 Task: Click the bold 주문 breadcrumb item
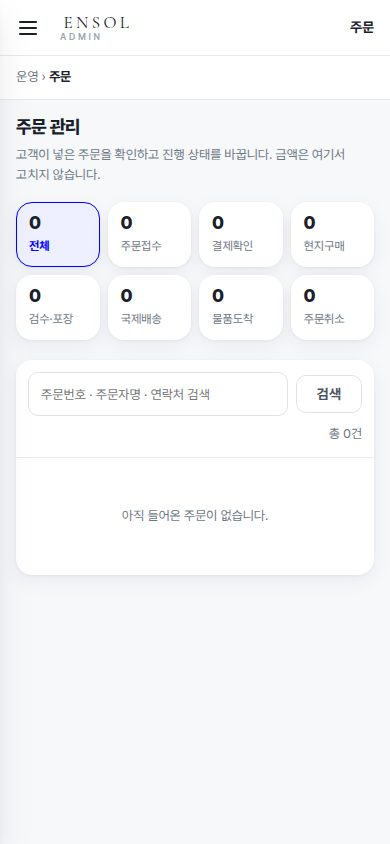click(60, 77)
